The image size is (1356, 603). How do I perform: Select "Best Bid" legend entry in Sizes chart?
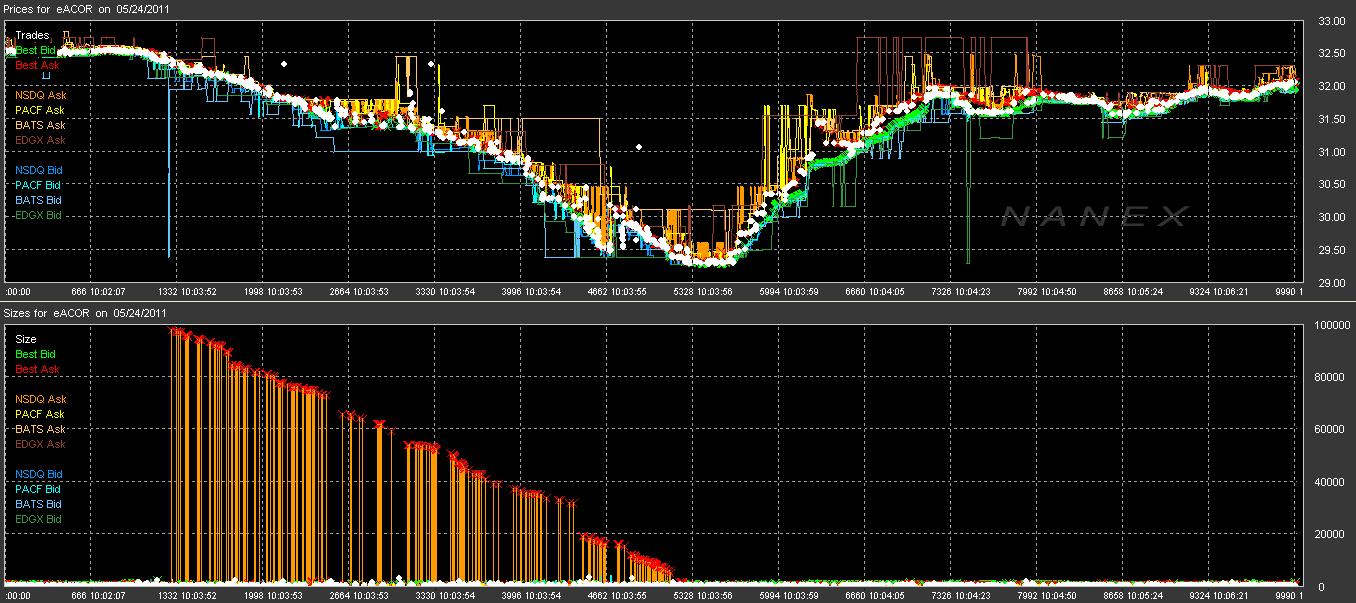click(36, 354)
